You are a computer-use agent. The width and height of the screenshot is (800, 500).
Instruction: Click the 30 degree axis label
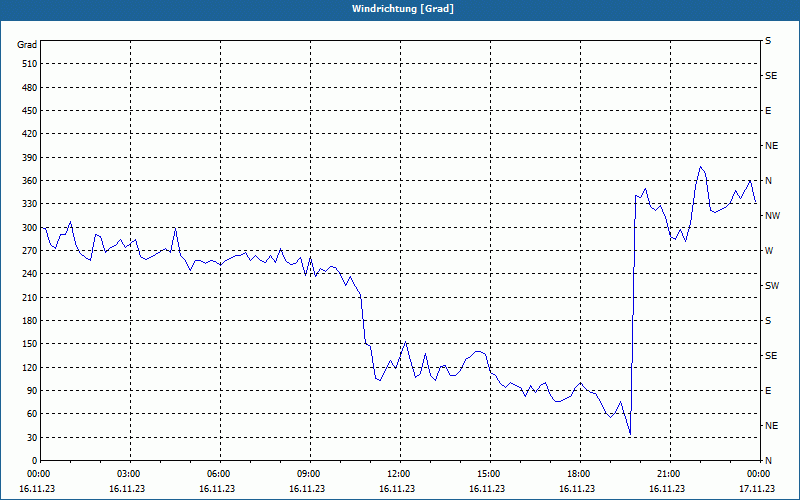(32, 437)
